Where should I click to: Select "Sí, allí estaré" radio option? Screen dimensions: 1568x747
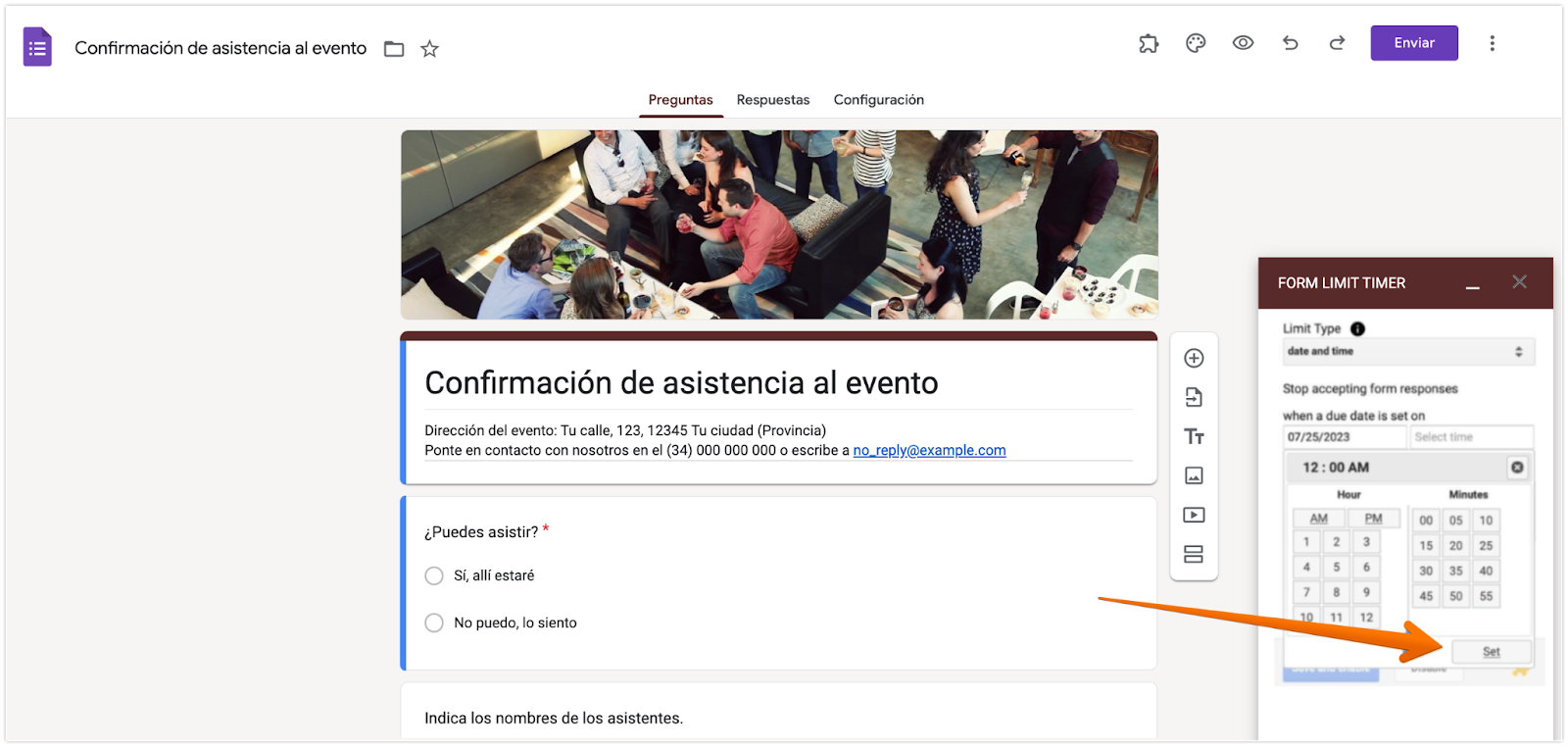click(x=434, y=575)
